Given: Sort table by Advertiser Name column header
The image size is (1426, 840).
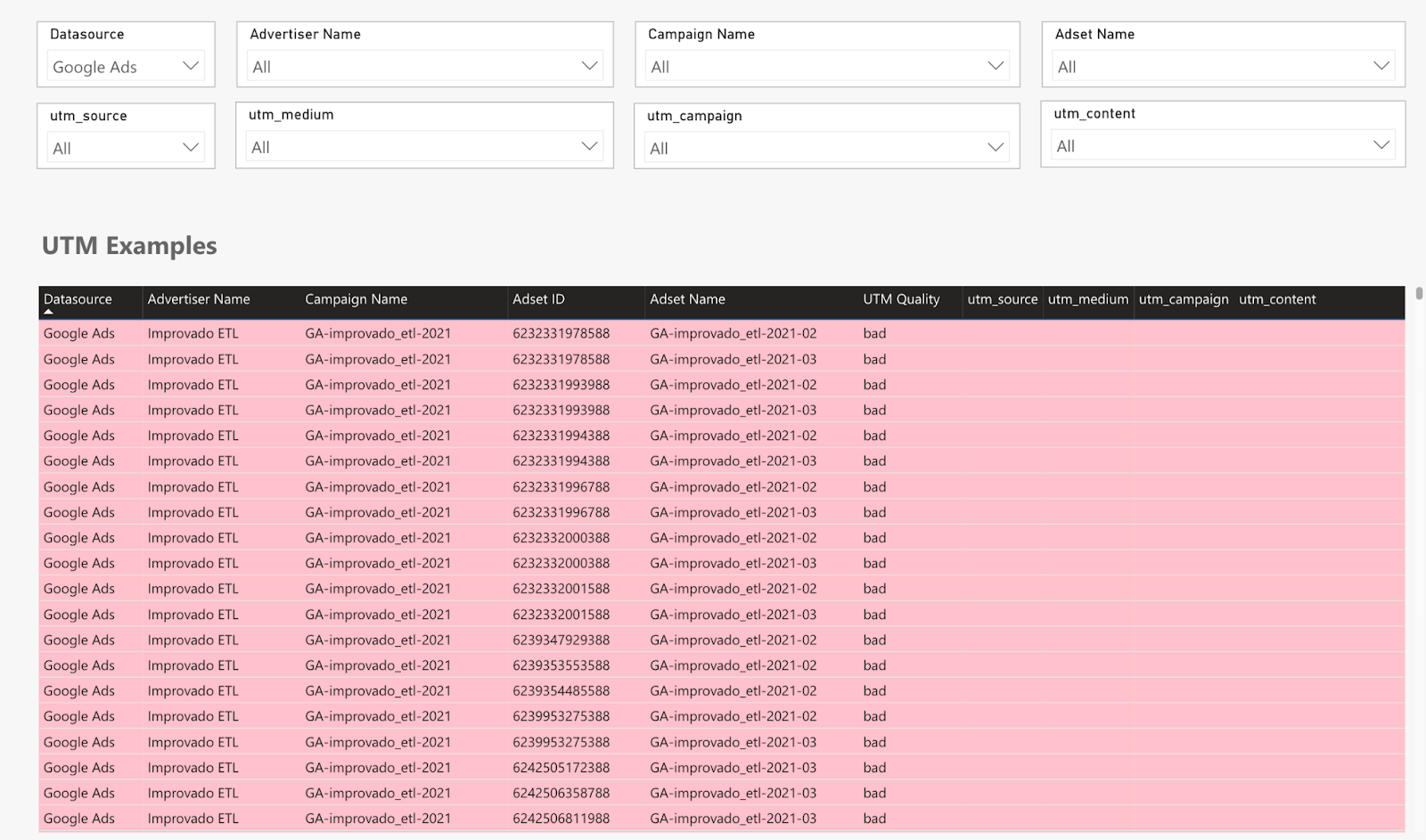Looking at the screenshot, I should (x=199, y=299).
